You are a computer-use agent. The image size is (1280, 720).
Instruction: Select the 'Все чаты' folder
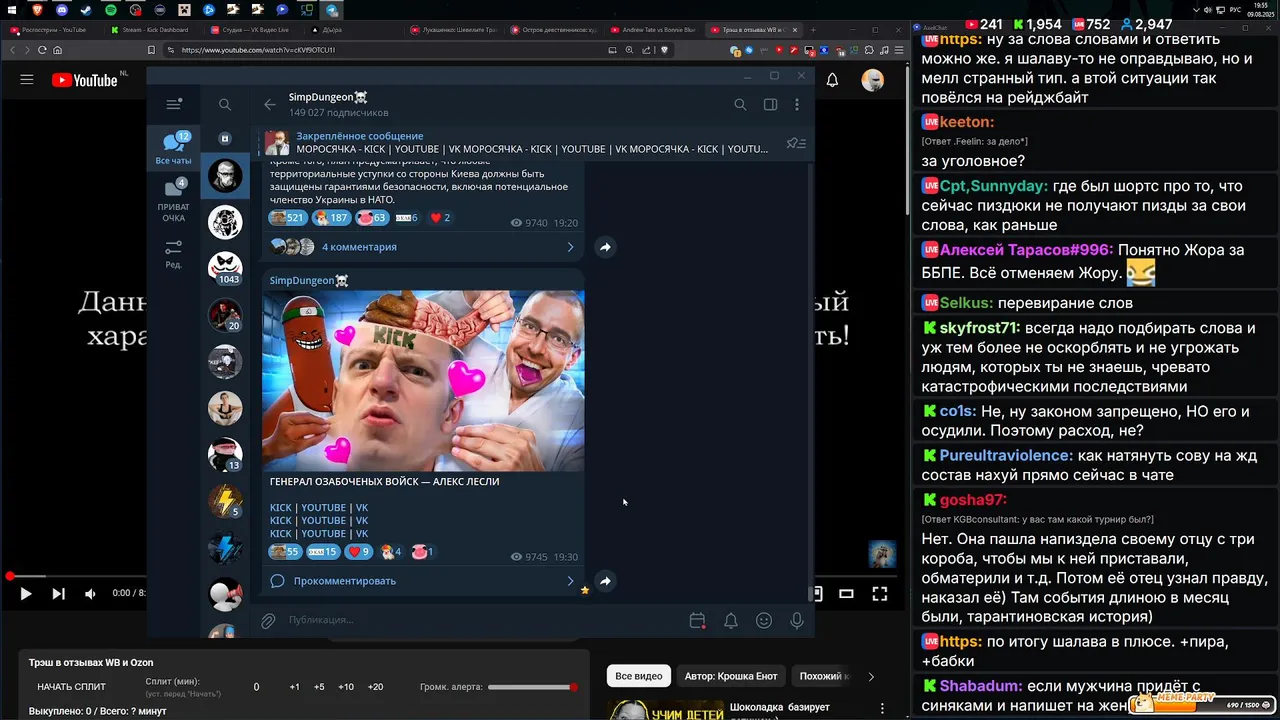pos(174,148)
